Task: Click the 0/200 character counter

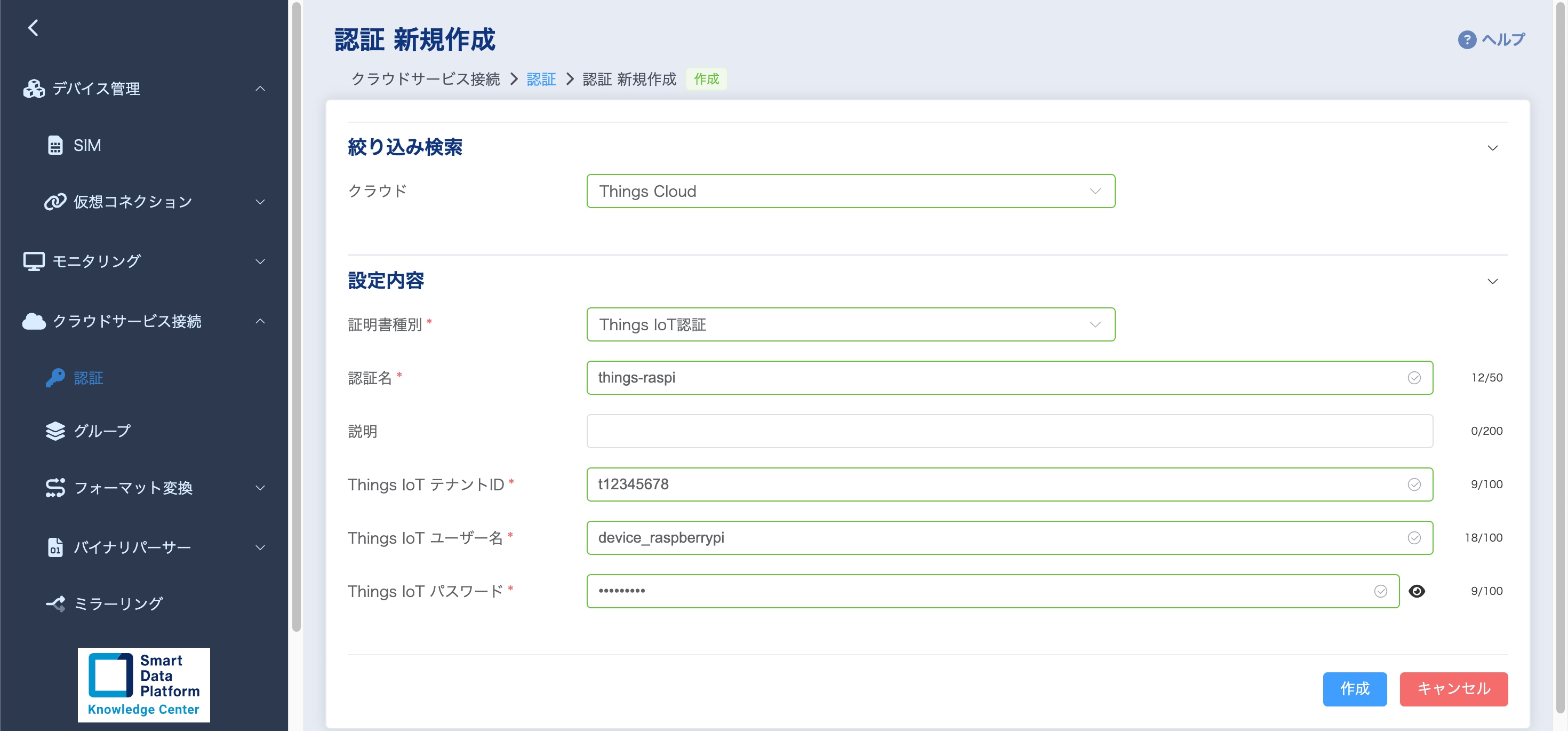Action: point(1486,431)
